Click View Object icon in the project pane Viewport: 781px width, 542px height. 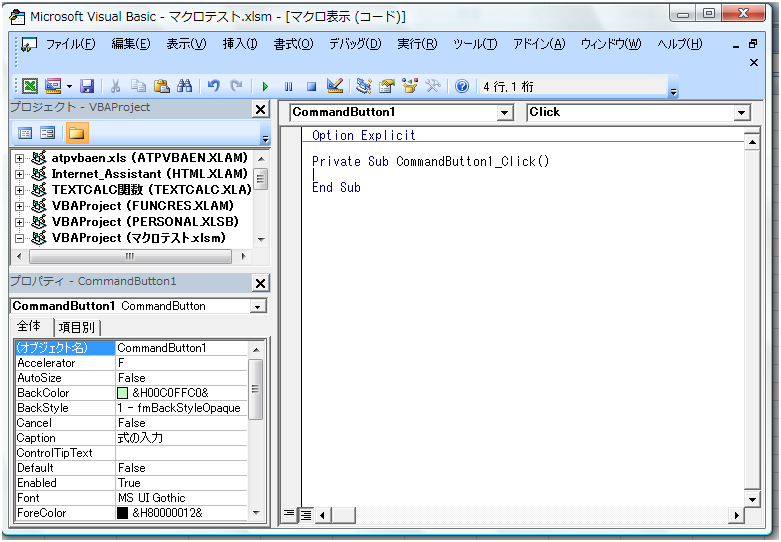pyautogui.click(x=48, y=133)
